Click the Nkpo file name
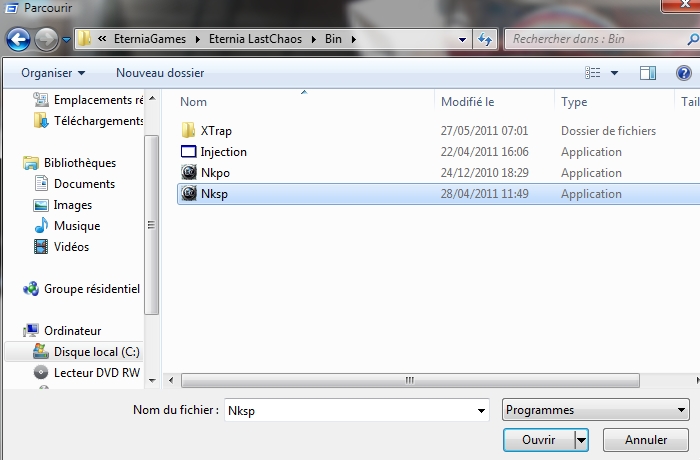This screenshot has height=460, width=700. [x=215, y=173]
